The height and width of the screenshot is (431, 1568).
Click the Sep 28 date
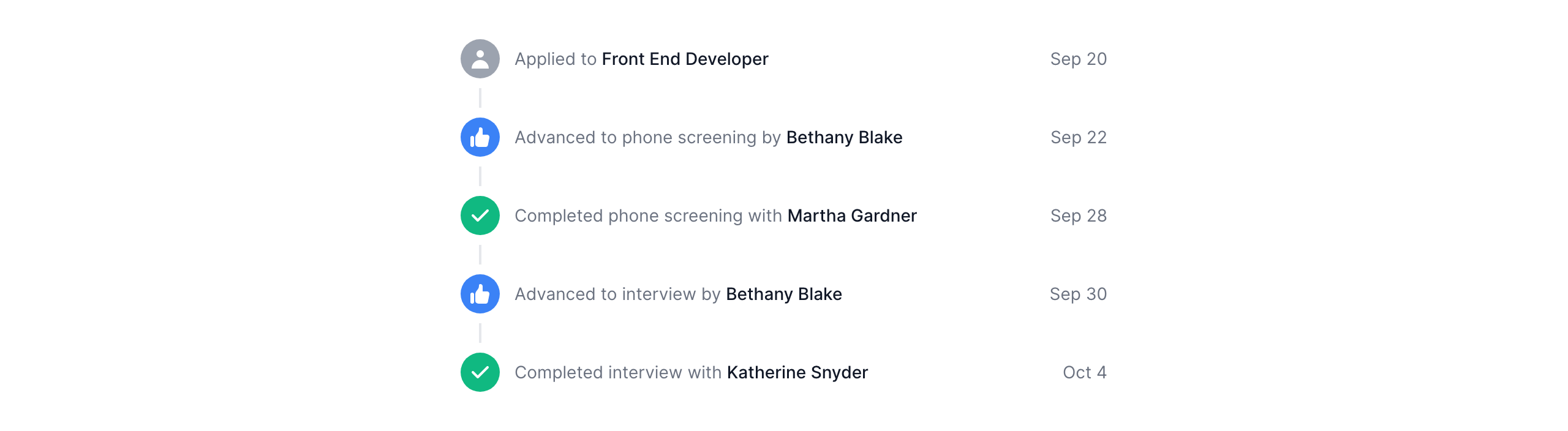pos(1078,215)
